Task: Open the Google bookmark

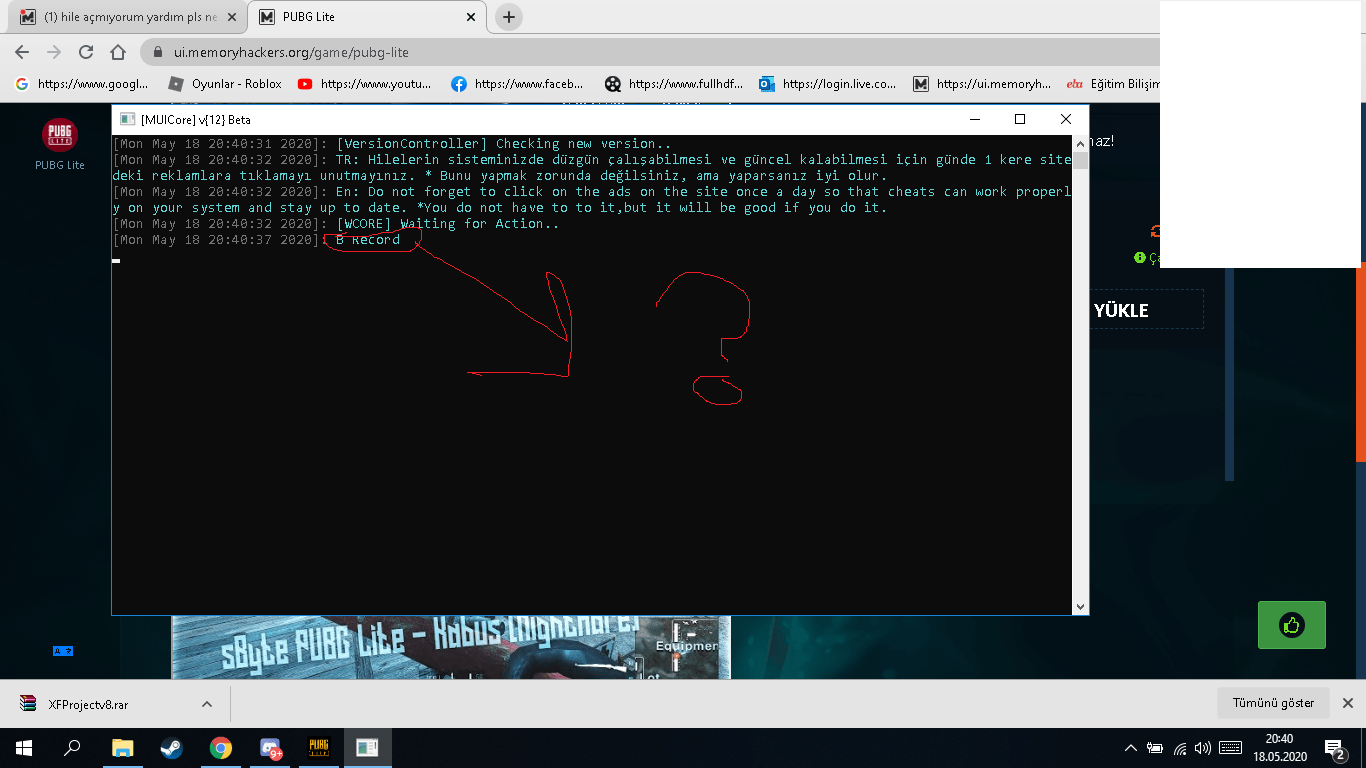Action: [x=83, y=84]
